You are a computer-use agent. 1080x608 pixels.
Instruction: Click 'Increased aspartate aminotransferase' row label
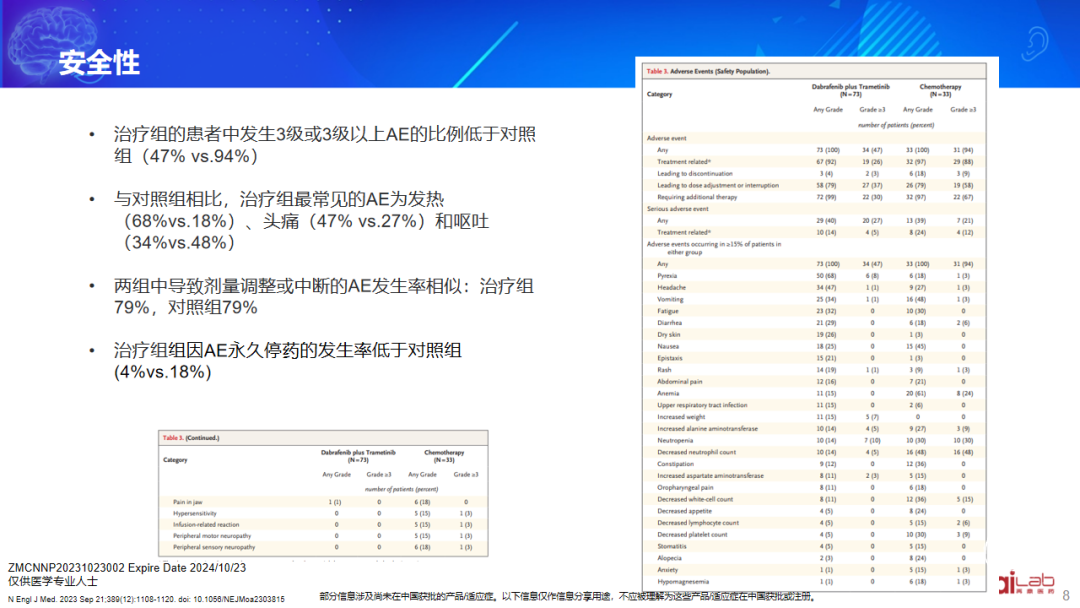pos(710,475)
